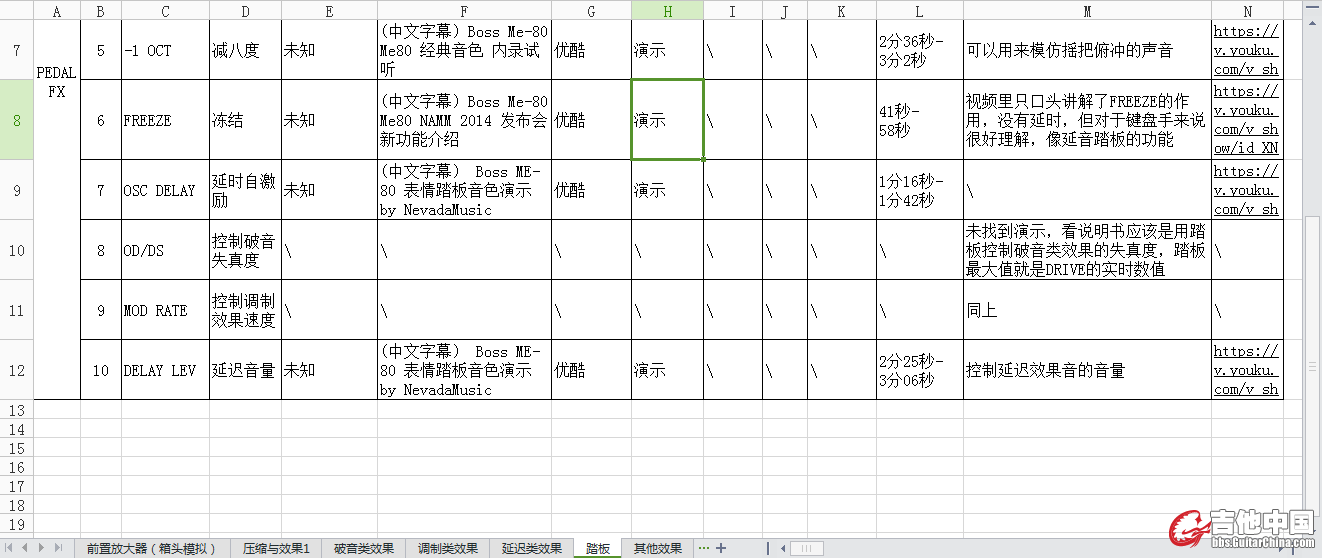The width and height of the screenshot is (1322, 558).
Task: Jump to last sheet using navigation arrow
Action: point(58,548)
